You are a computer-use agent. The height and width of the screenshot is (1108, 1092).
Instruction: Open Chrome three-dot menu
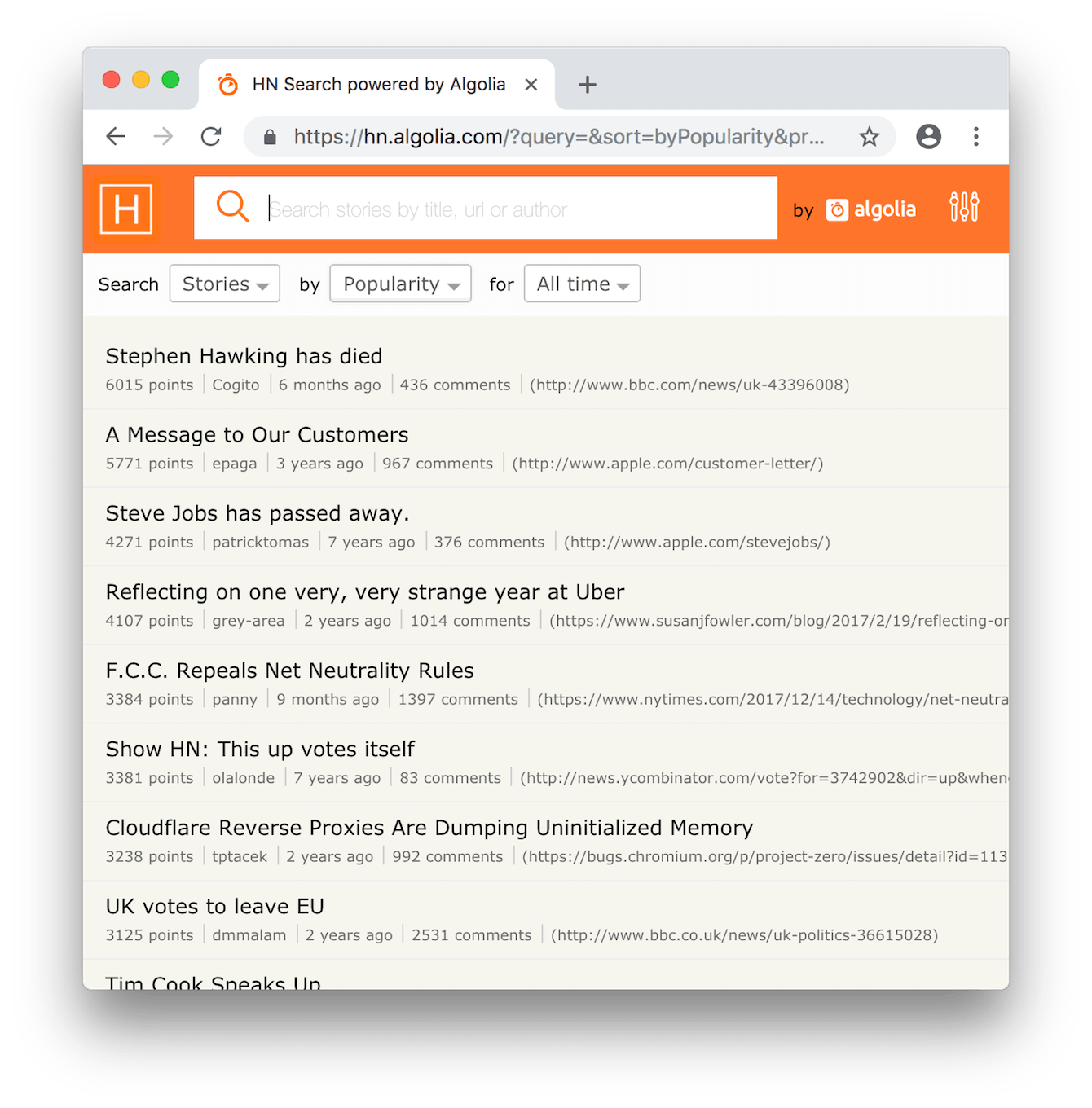point(975,136)
